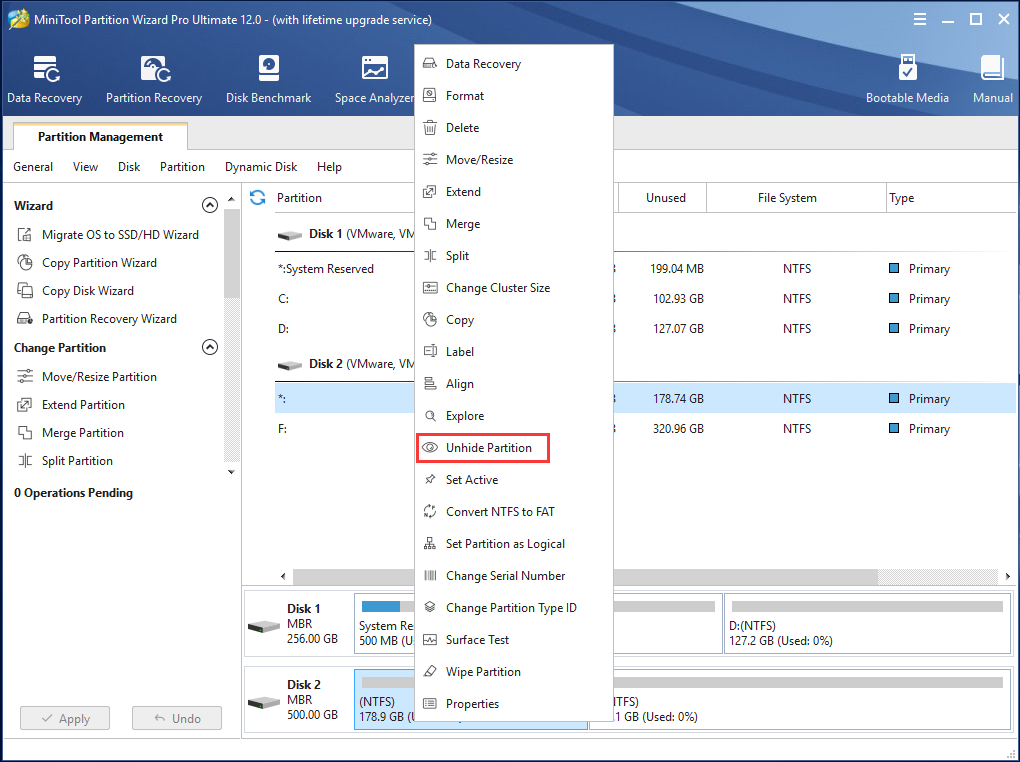Open the Manual

click(x=991, y=78)
